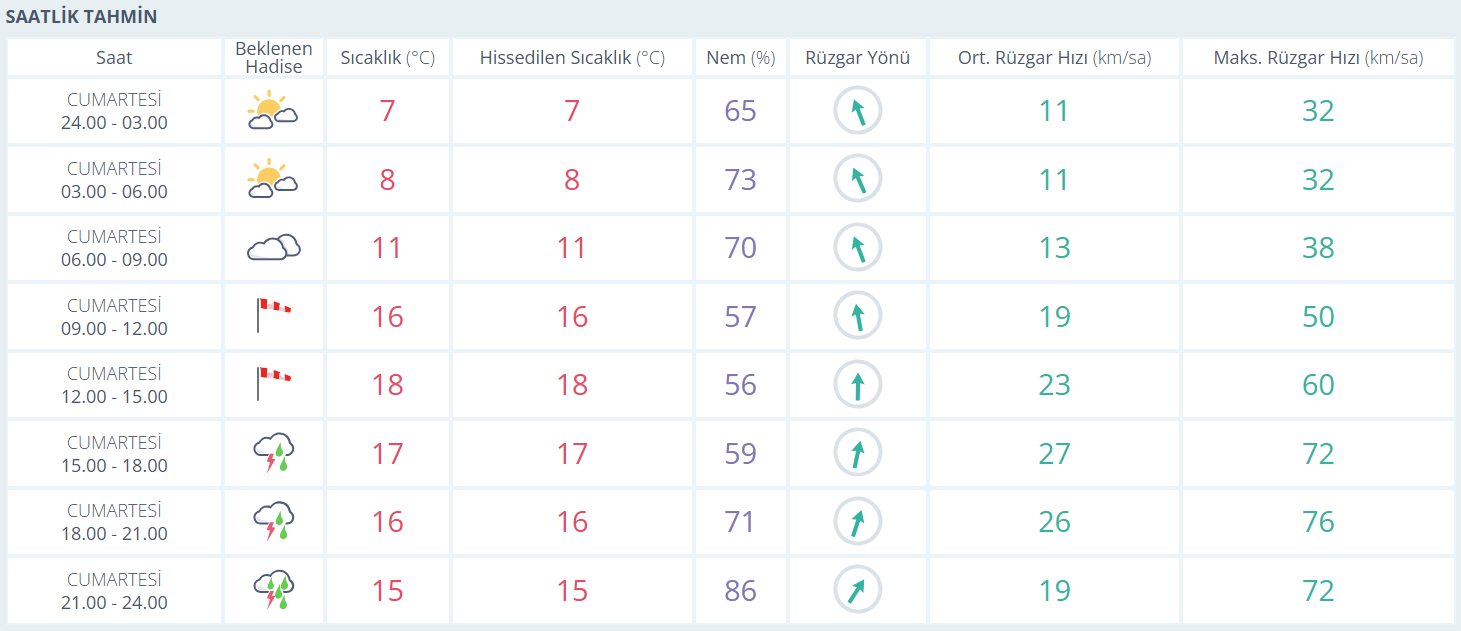Click the wind direction arrow for 06.00 - 09.00

[857, 248]
